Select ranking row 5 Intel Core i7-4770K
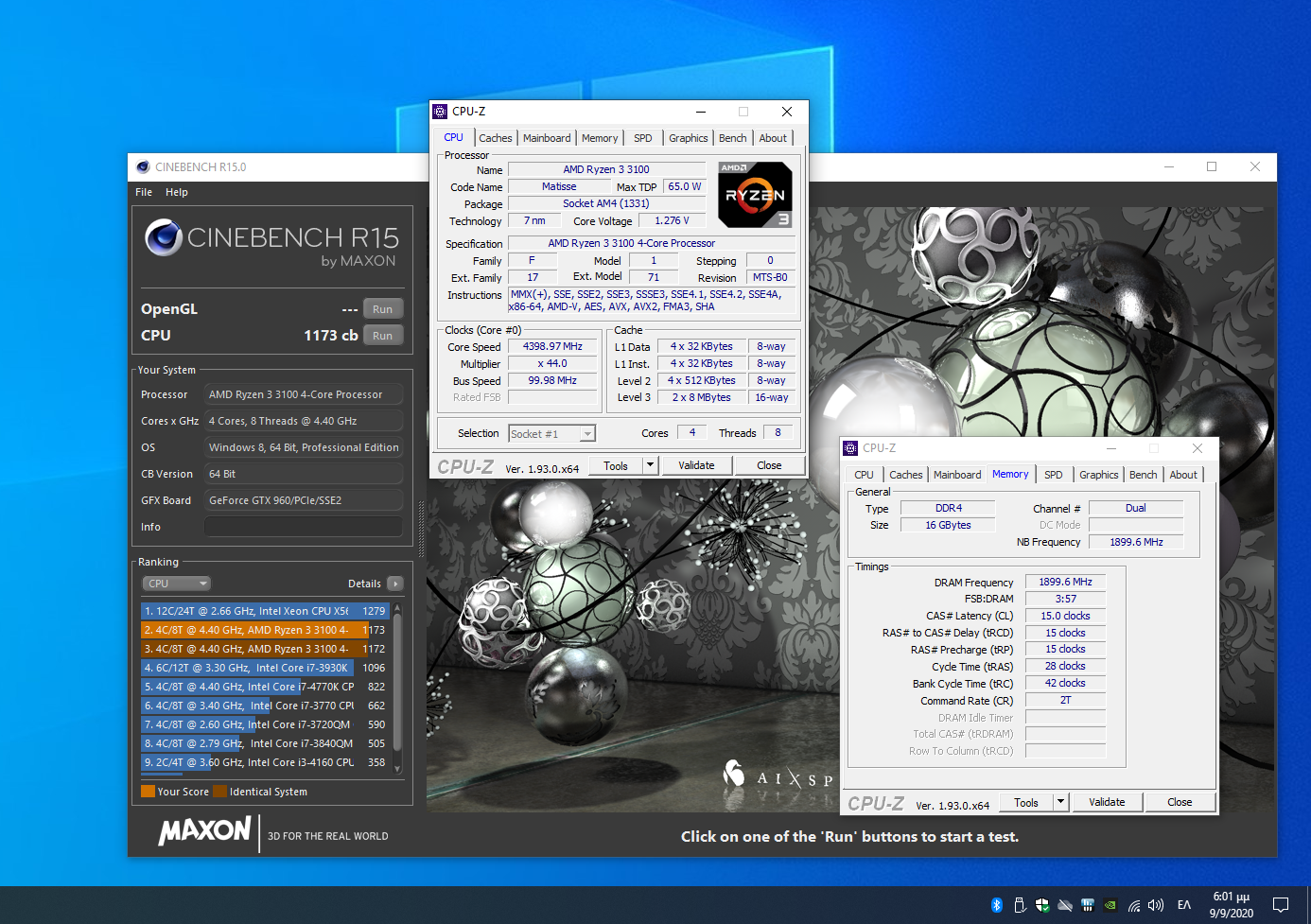This screenshot has width=1311, height=924. (x=265, y=687)
